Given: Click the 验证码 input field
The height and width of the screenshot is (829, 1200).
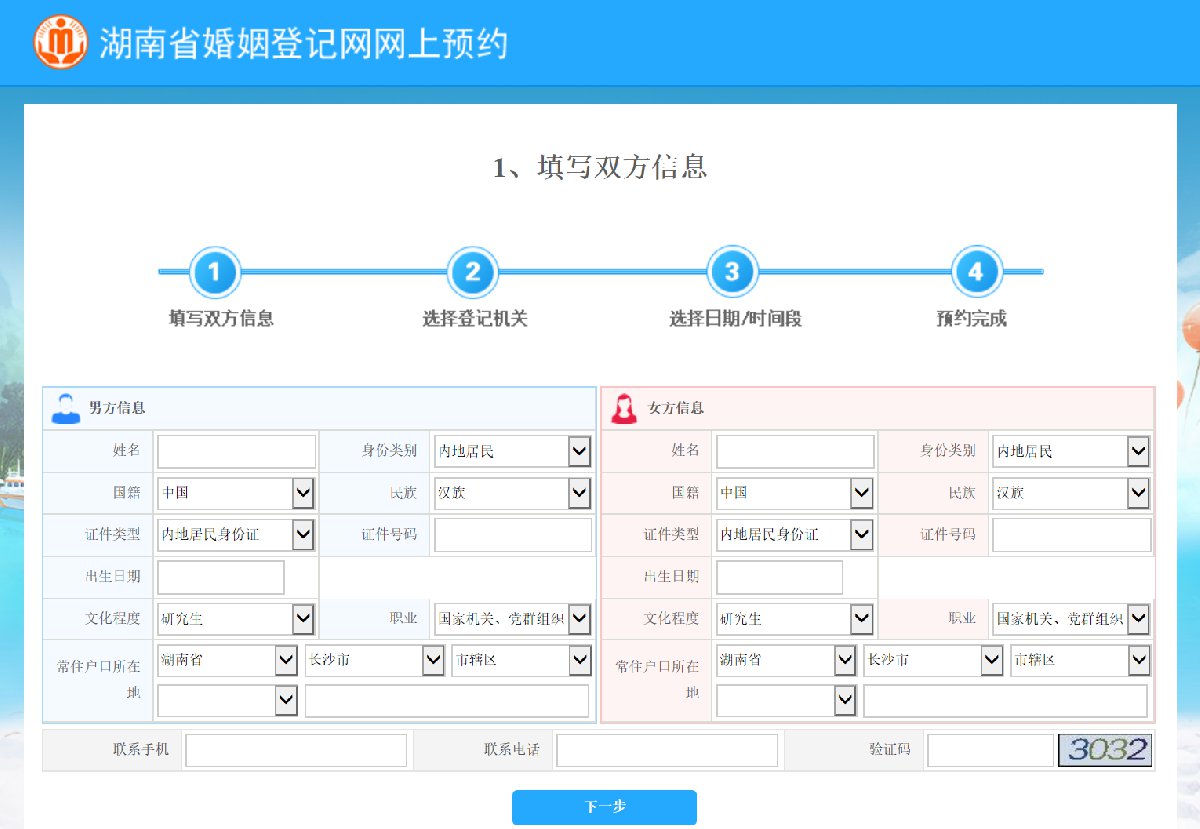Looking at the screenshot, I should (990, 750).
